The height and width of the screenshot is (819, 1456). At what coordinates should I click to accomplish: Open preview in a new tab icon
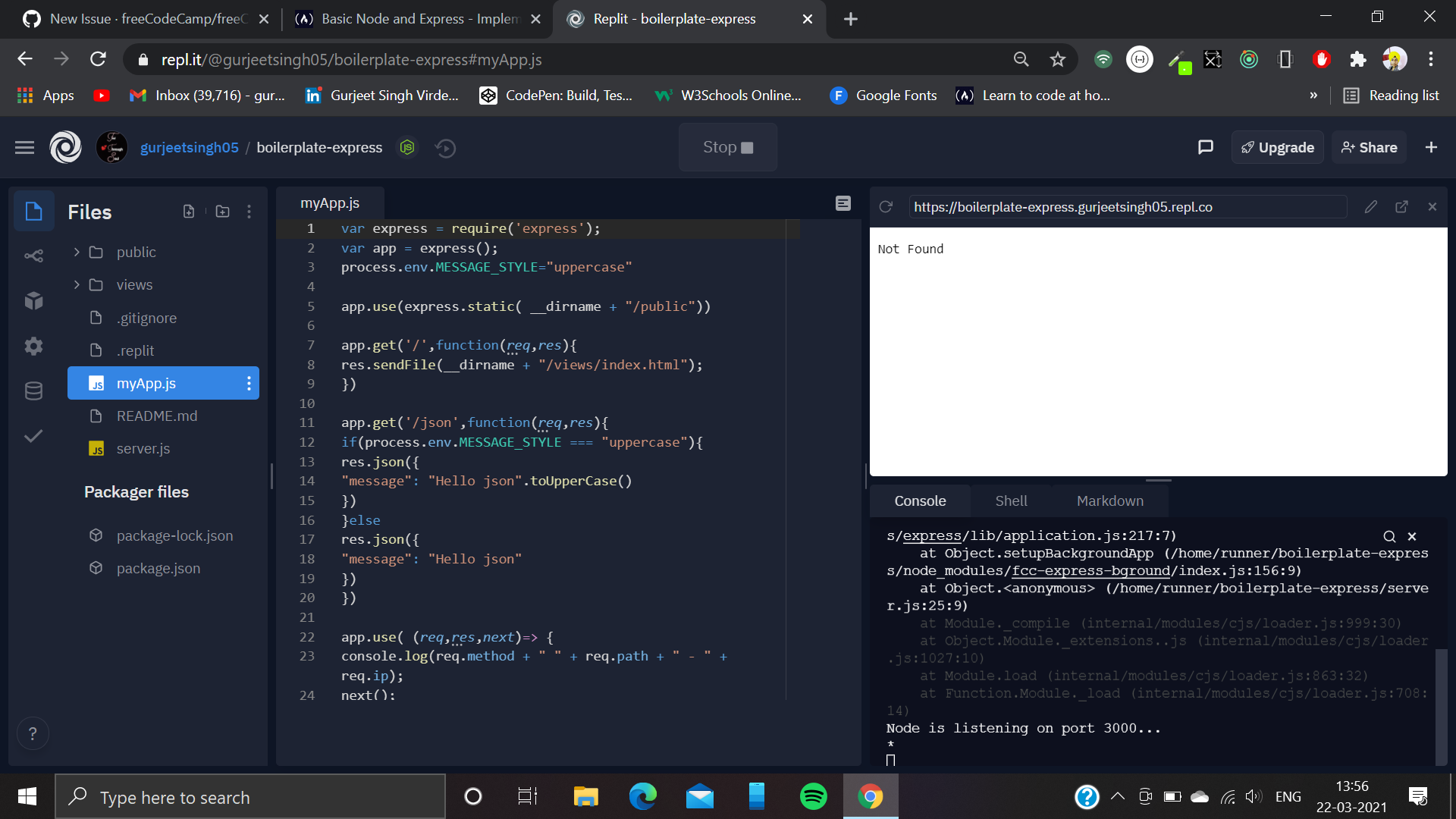[x=1401, y=207]
